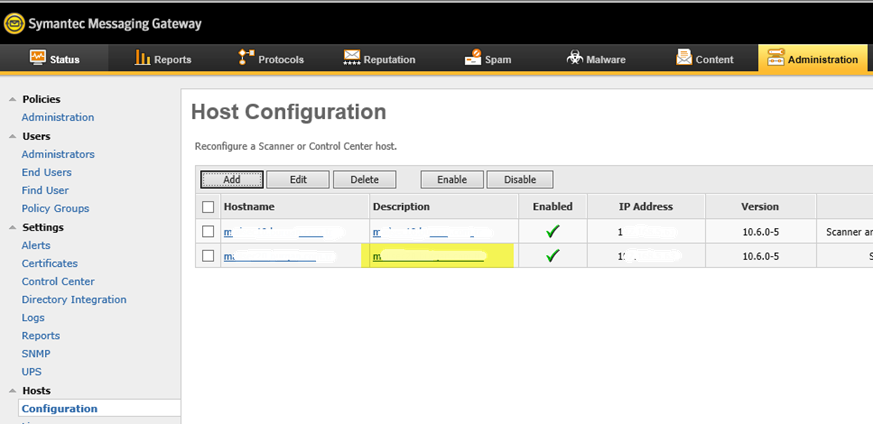Image resolution: width=873 pixels, height=424 pixels.
Task: Click second host's green Enabled checkmark
Action: pos(552,256)
